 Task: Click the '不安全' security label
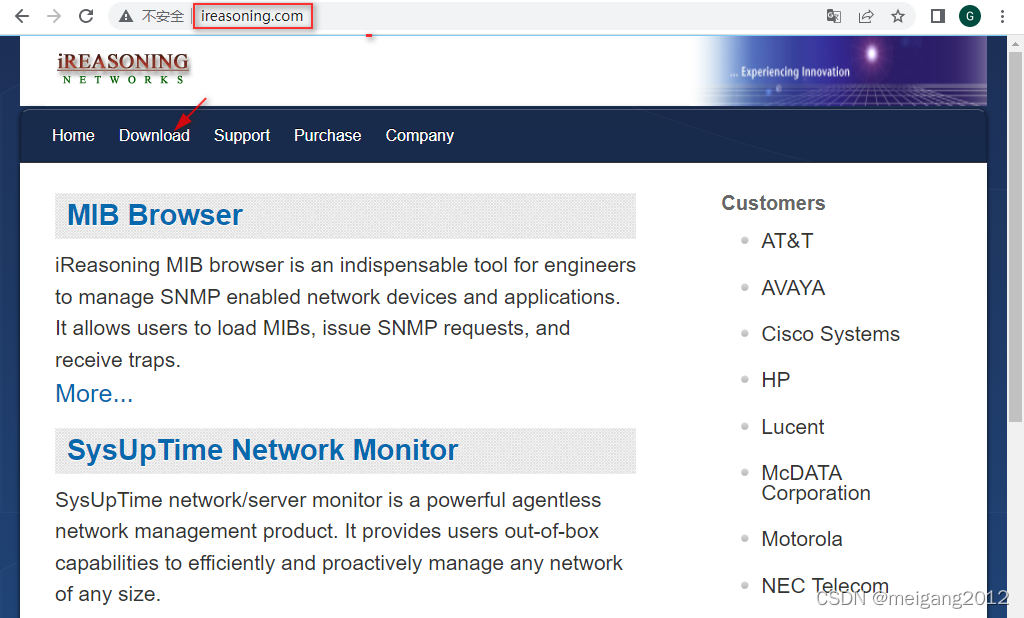[x=163, y=16]
